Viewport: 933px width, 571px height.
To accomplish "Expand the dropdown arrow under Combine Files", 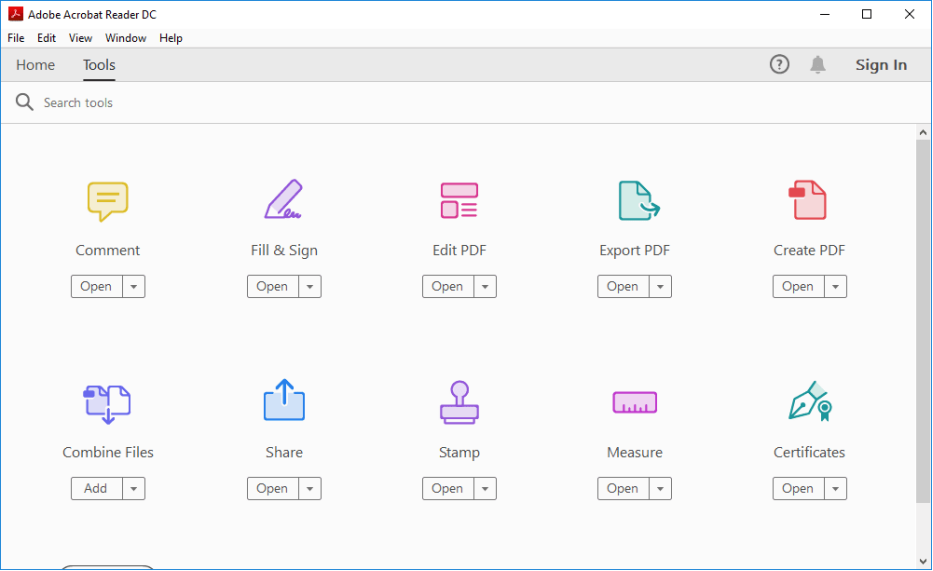I will [x=134, y=489].
